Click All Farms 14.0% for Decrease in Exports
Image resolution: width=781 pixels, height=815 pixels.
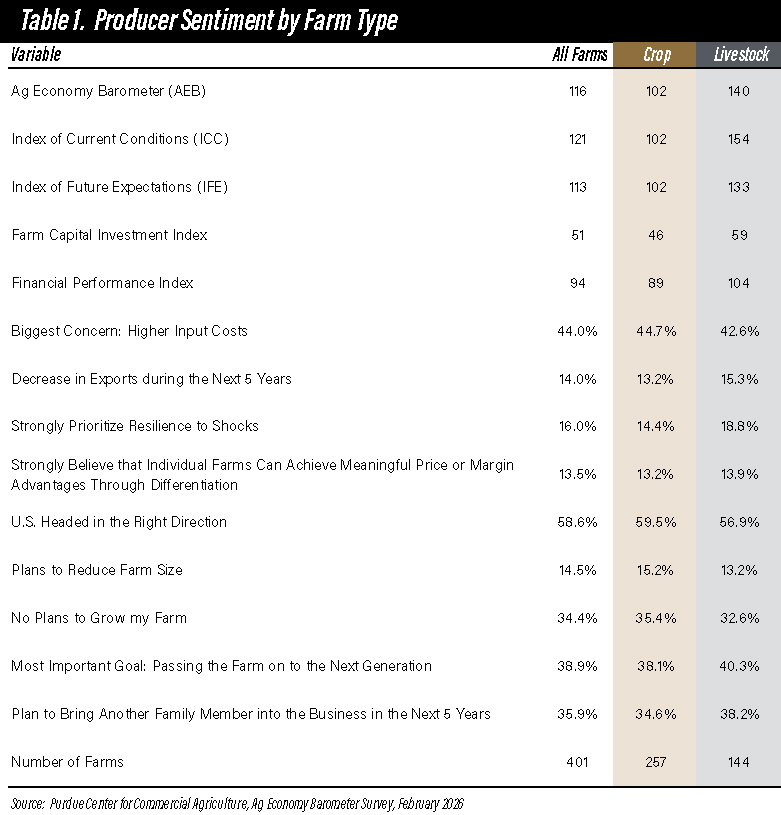pyautogui.click(x=577, y=379)
